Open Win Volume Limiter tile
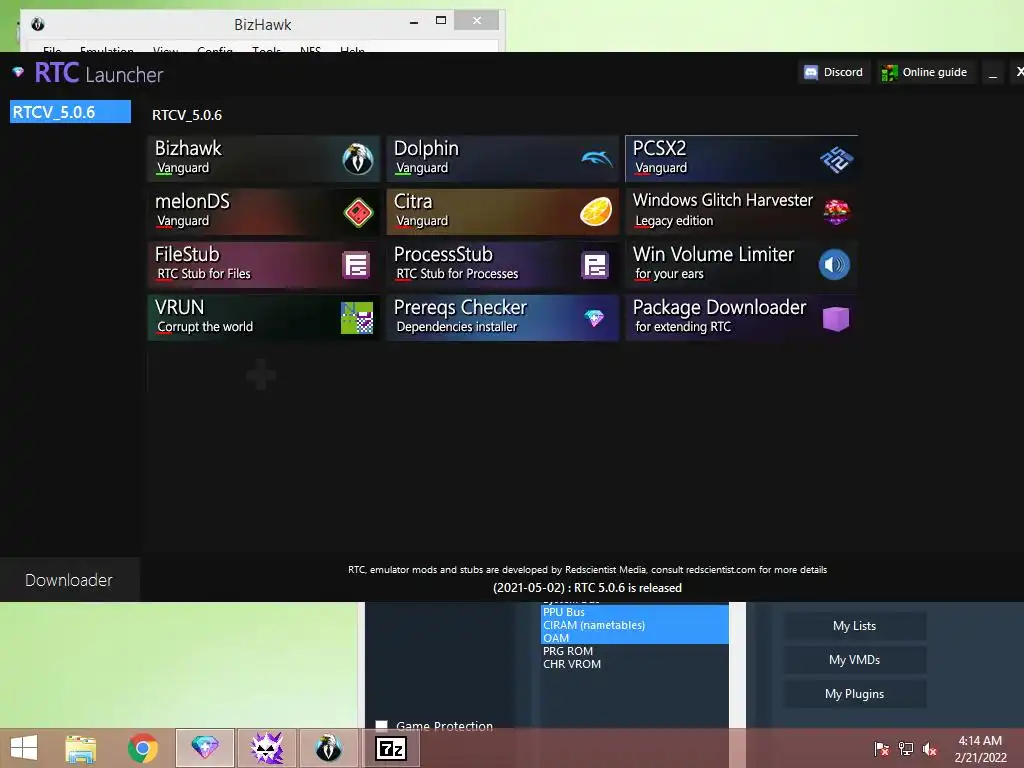The height and width of the screenshot is (768, 1024). tap(741, 264)
